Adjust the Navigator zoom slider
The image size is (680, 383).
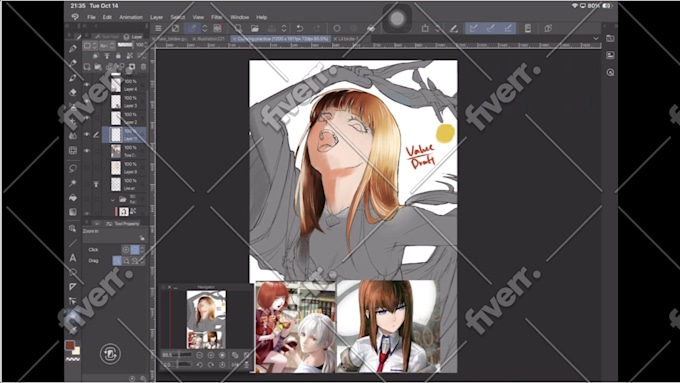pyautogui.click(x=181, y=355)
